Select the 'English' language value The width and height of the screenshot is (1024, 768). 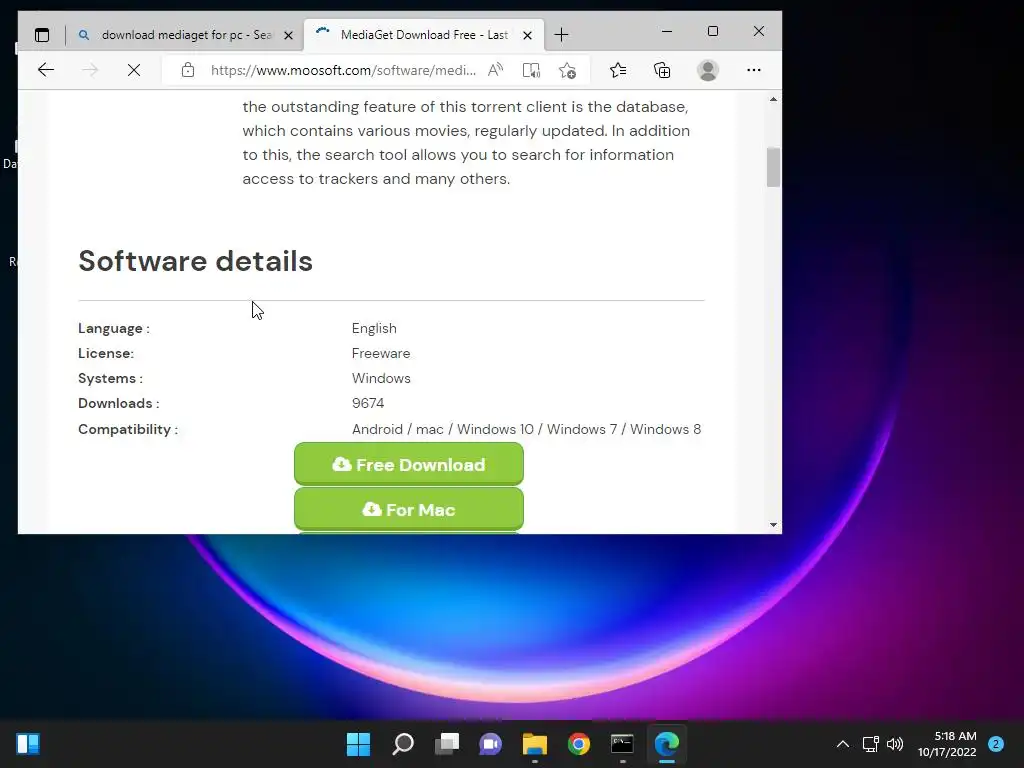coord(374,328)
